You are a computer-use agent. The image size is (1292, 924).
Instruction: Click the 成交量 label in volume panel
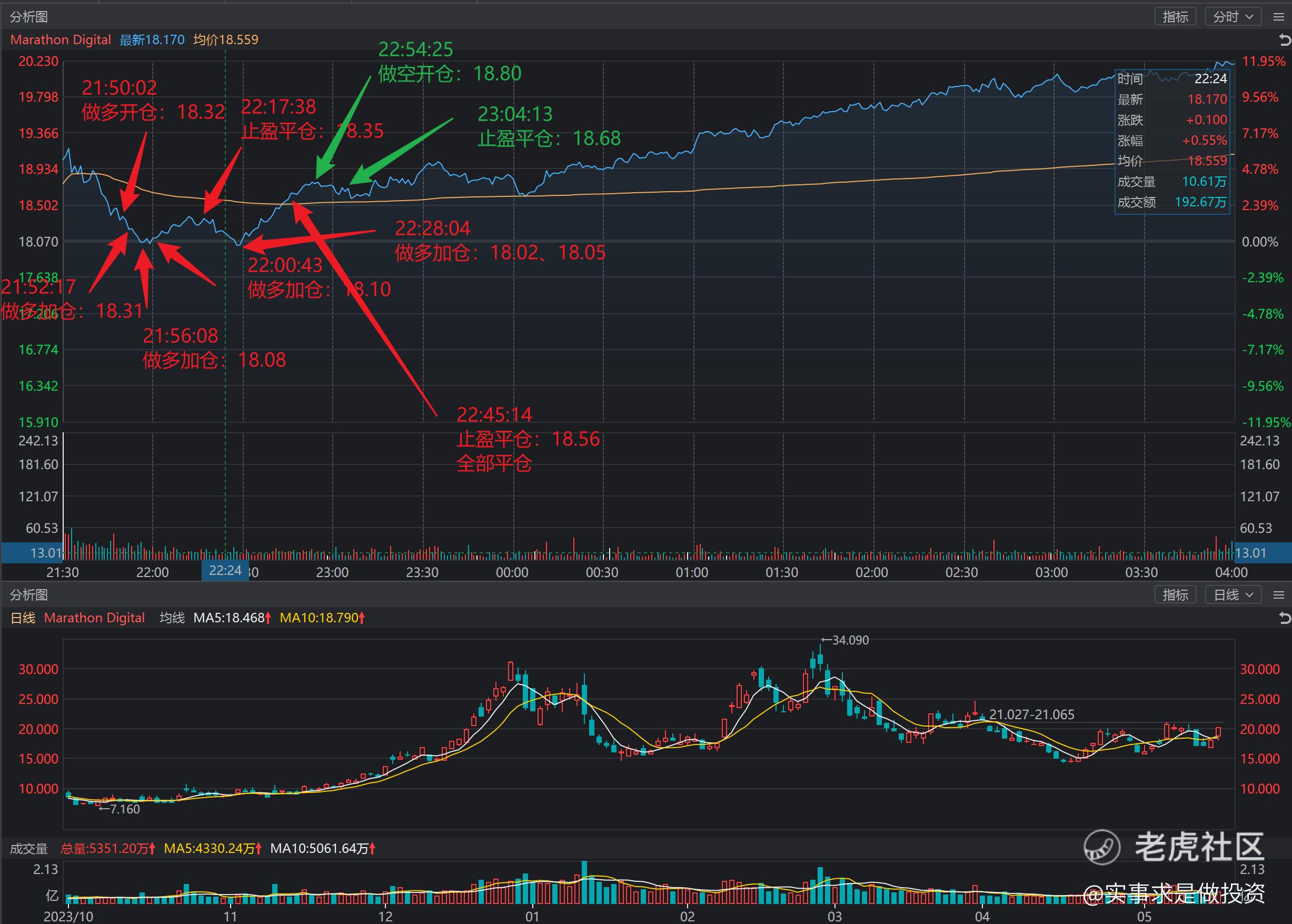pos(28,849)
